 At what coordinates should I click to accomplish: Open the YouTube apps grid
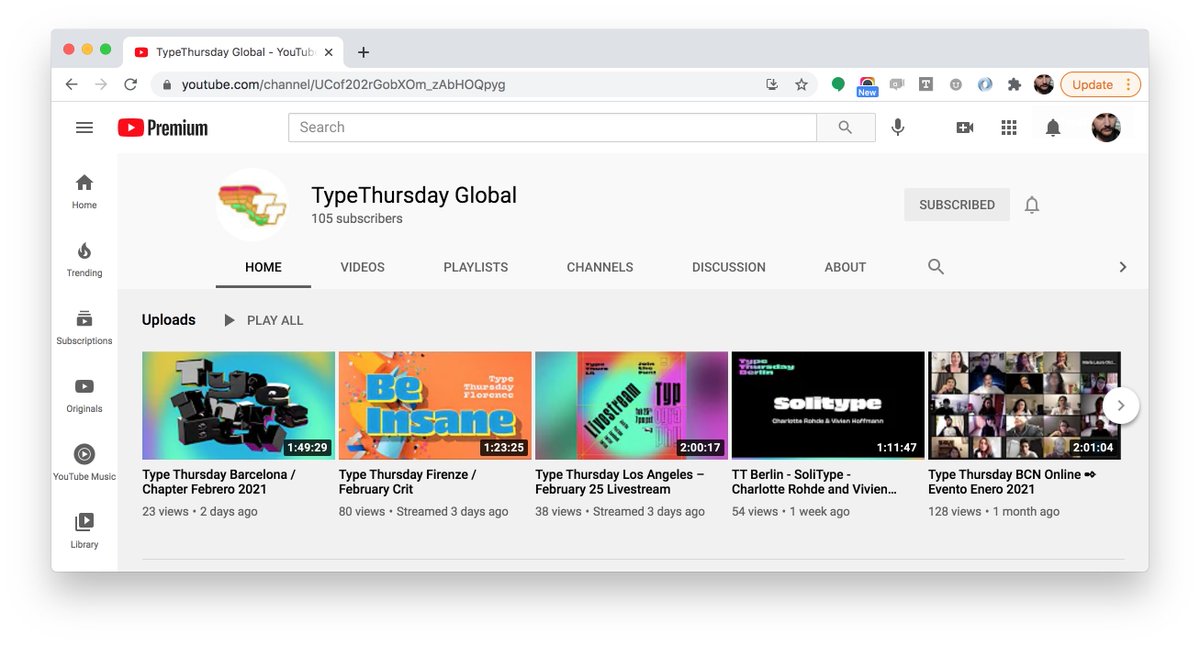1009,128
